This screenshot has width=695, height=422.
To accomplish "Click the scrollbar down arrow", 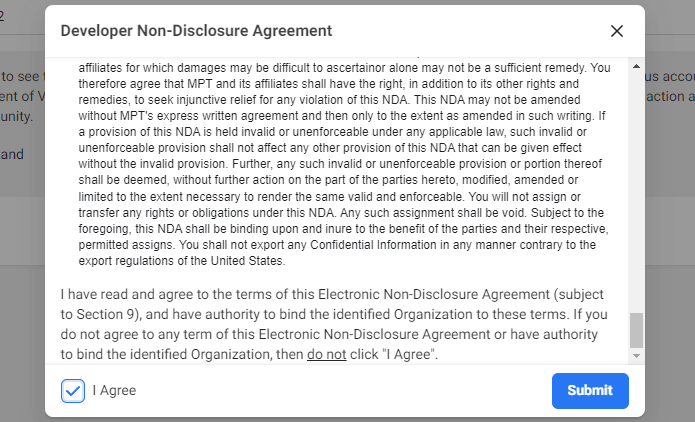I will point(636,355).
